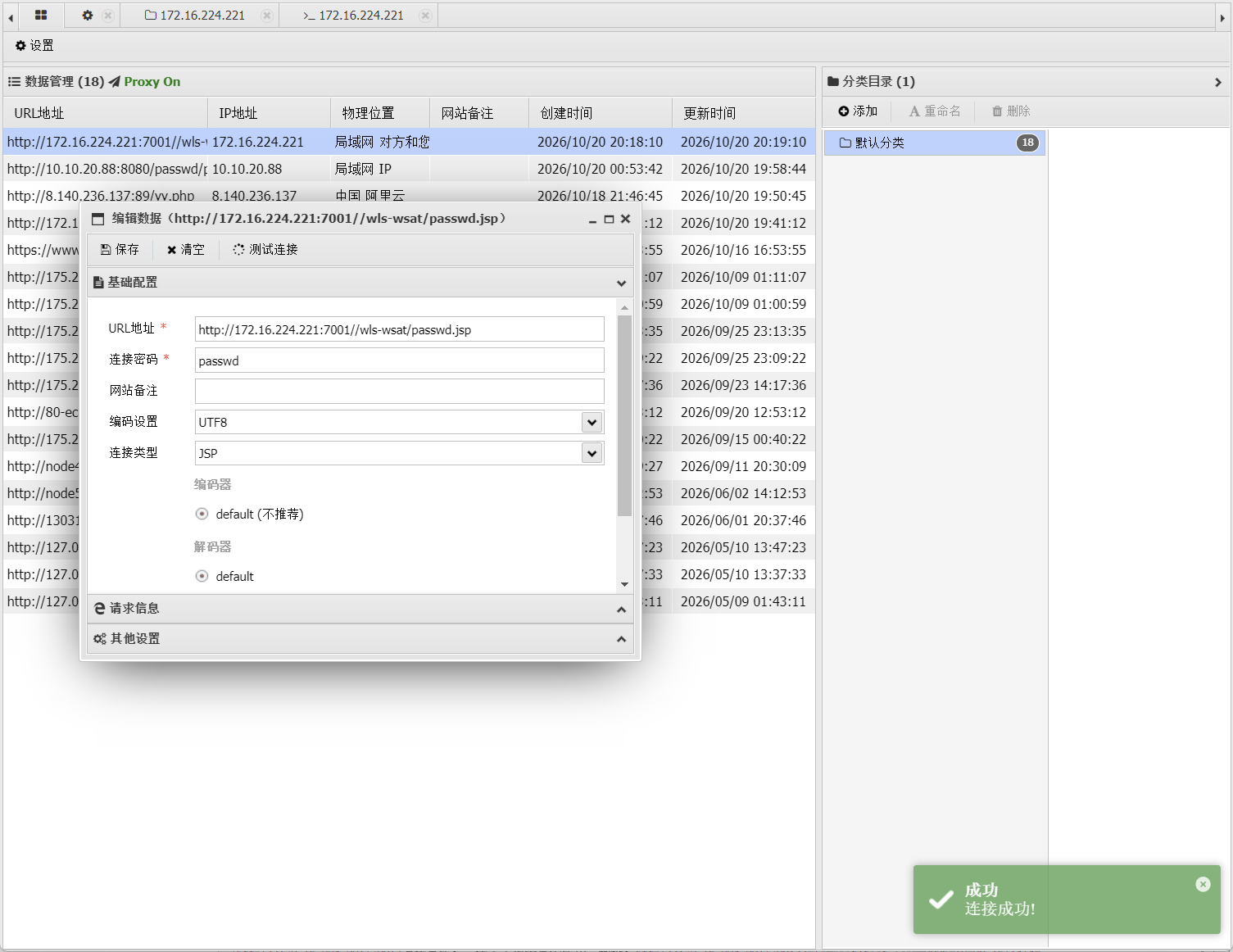Screen dimensions: 1233x952
Task: Close the file manager tab 172.16.224.221
Action: tap(266, 15)
